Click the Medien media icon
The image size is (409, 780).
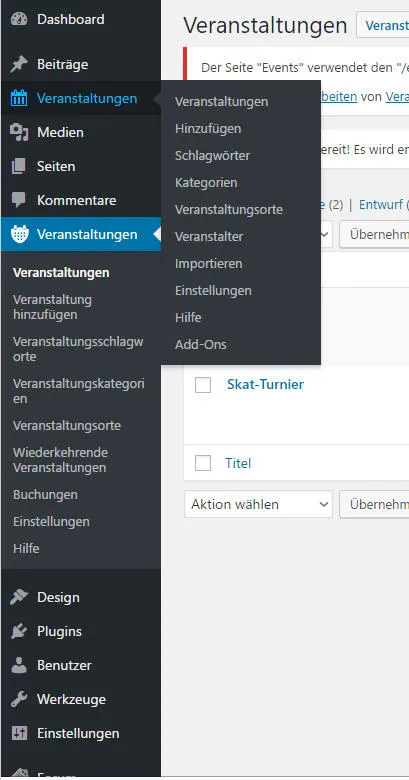point(19,133)
